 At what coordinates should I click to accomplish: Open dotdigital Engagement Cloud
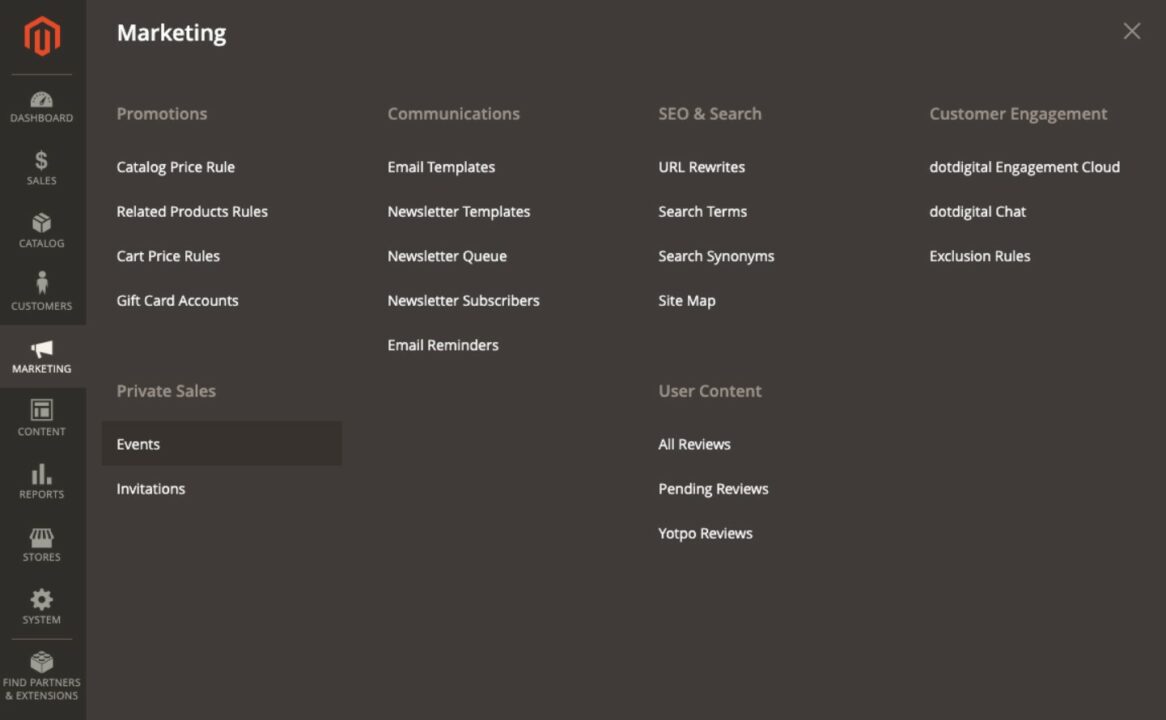(x=1024, y=167)
